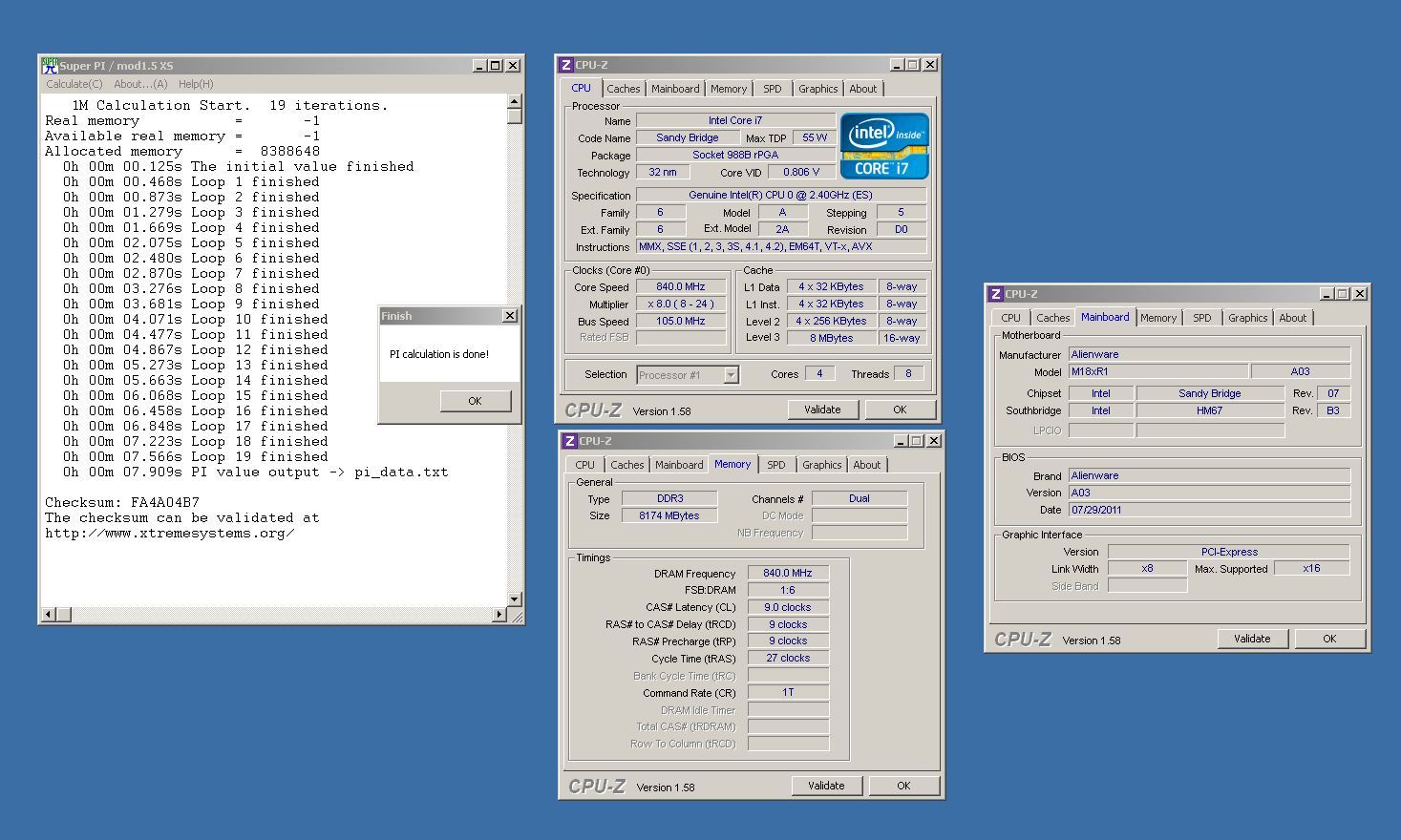Click the BIOS Date 07/29/2011 field
This screenshot has width=1401, height=840.
(x=1209, y=510)
